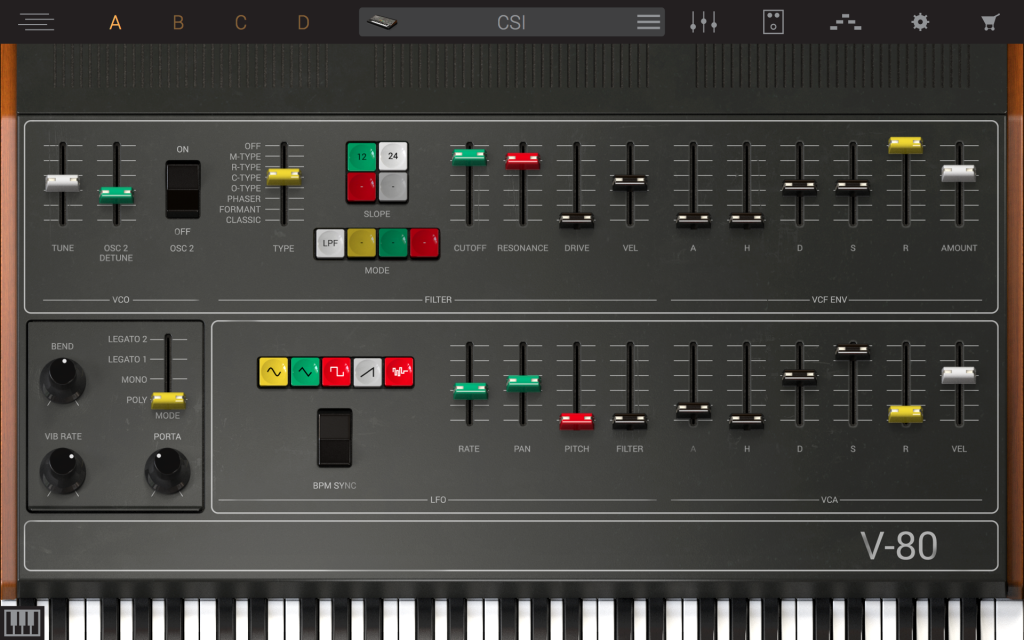Select the sine wave LFO shape button
This screenshot has height=640, width=1024.
(x=273, y=372)
